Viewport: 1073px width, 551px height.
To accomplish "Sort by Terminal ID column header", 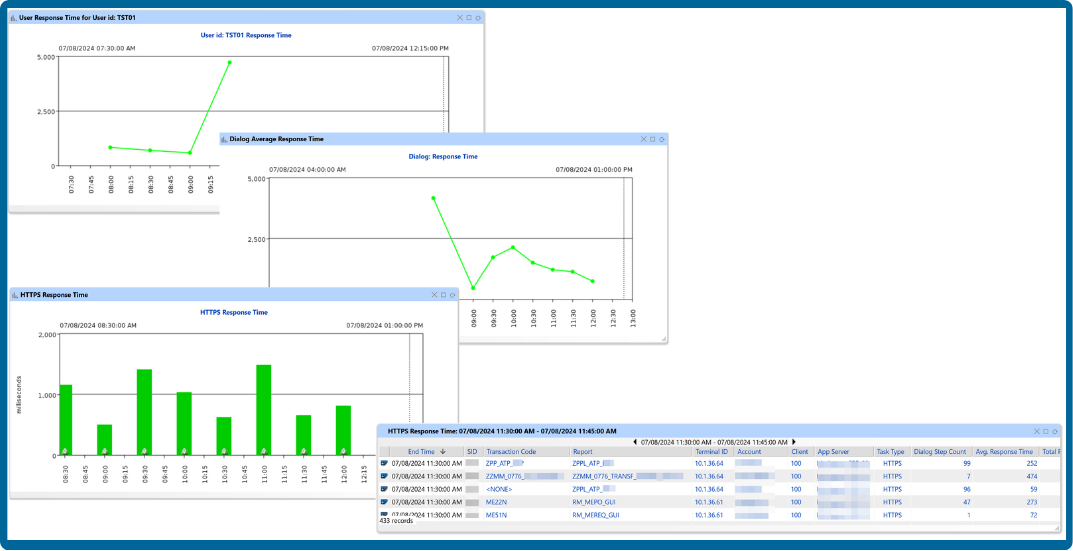I will pos(712,452).
